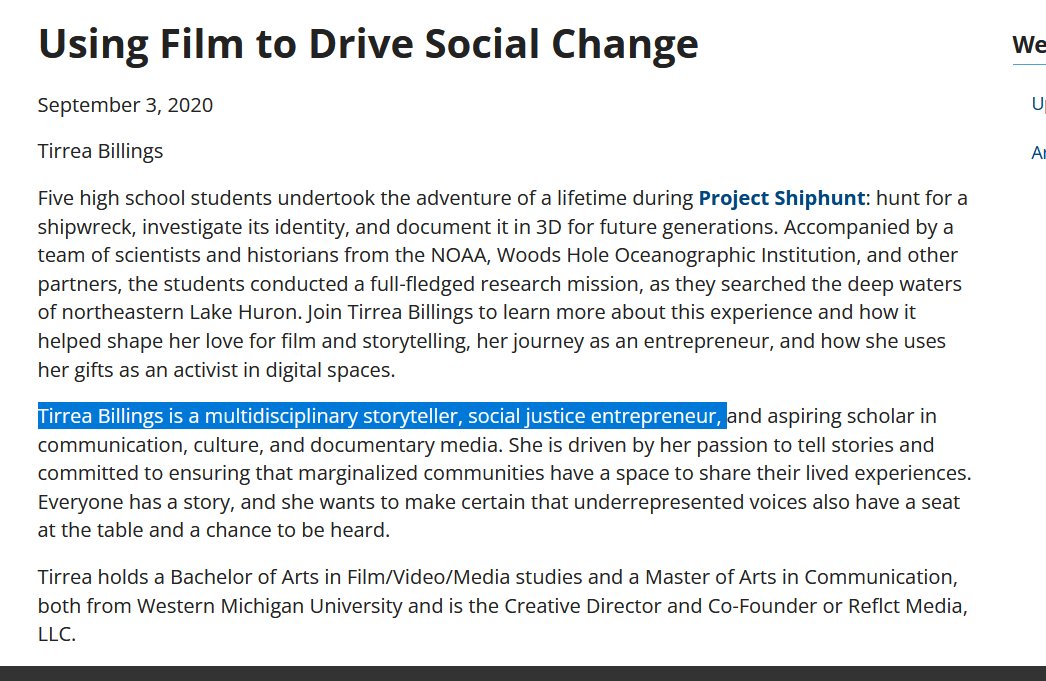Click the cut-off "Ar" sidebar link
The image size is (1046, 681).
pos(1038,153)
